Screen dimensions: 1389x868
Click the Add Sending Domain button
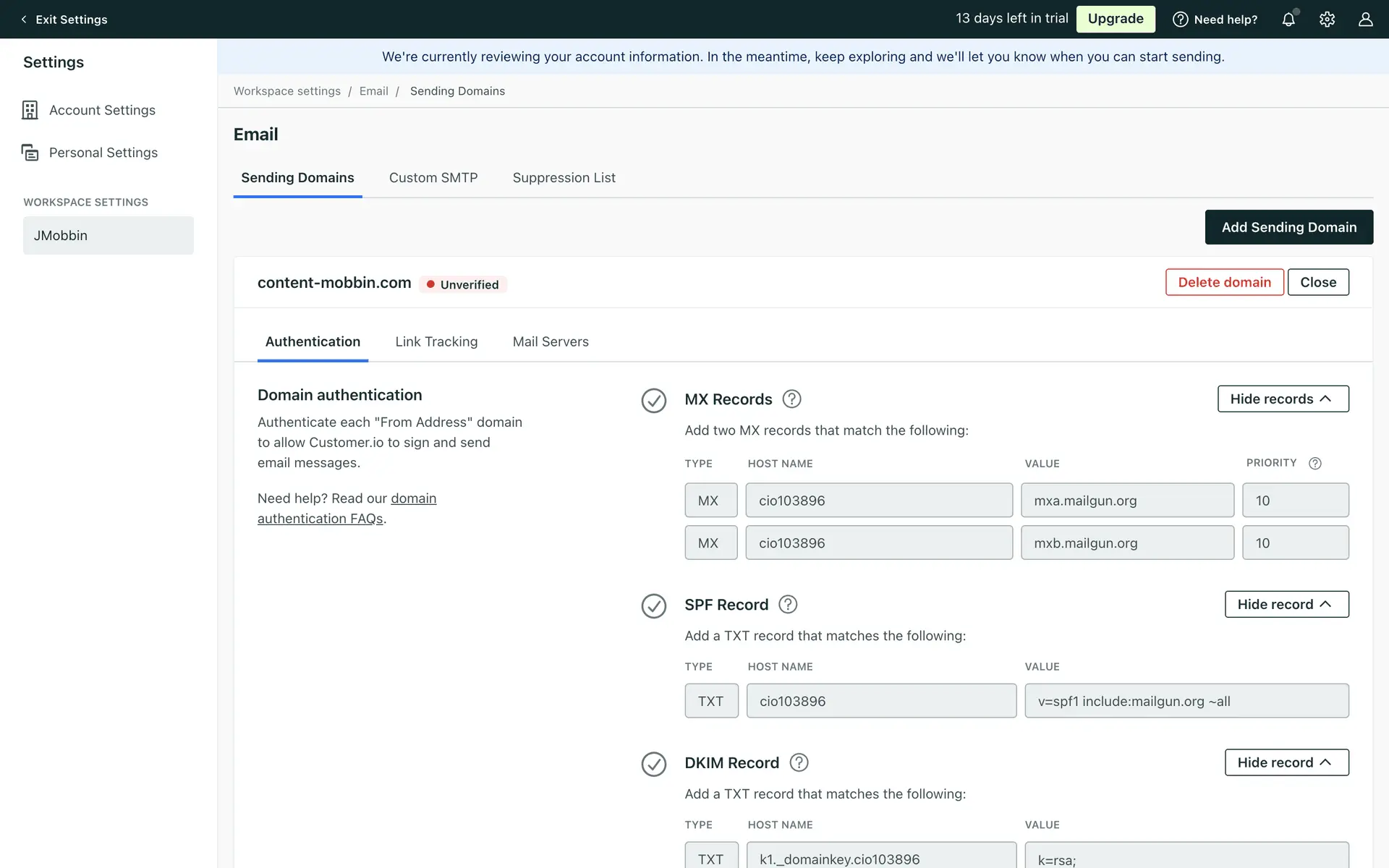point(1288,227)
